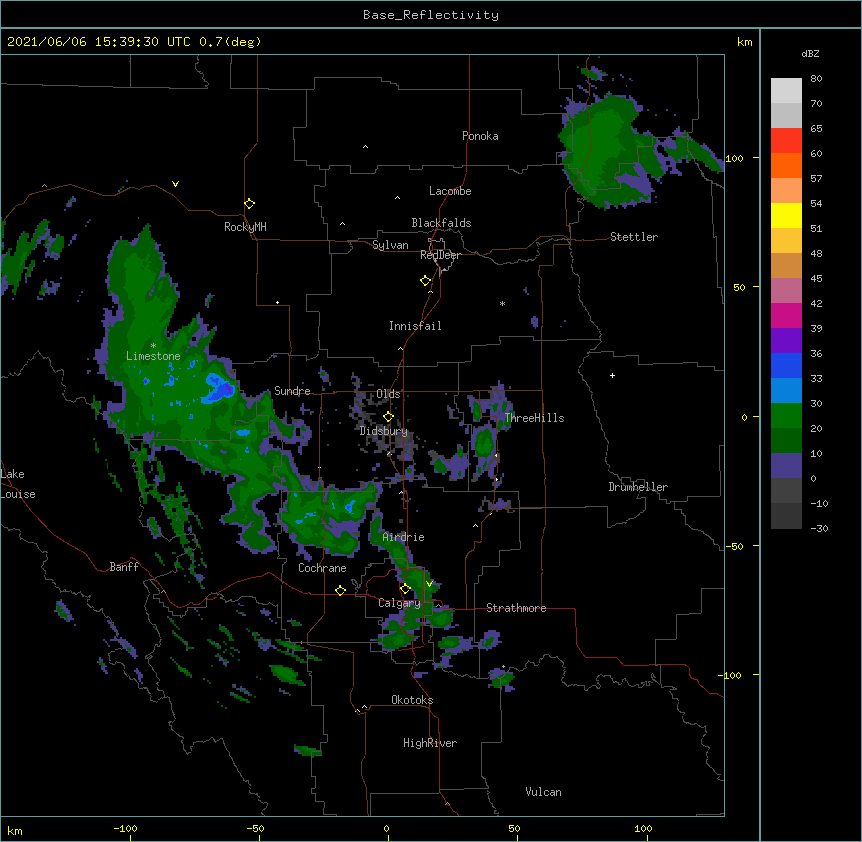The image size is (862, 842).
Task: Select the white plus marker north of Drumheller
Action: point(612,375)
